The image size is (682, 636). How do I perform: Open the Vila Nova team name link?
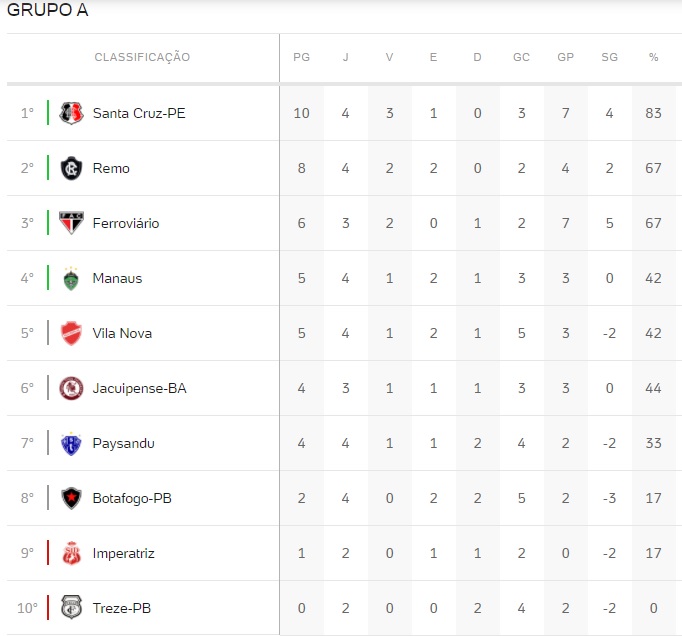tap(122, 333)
